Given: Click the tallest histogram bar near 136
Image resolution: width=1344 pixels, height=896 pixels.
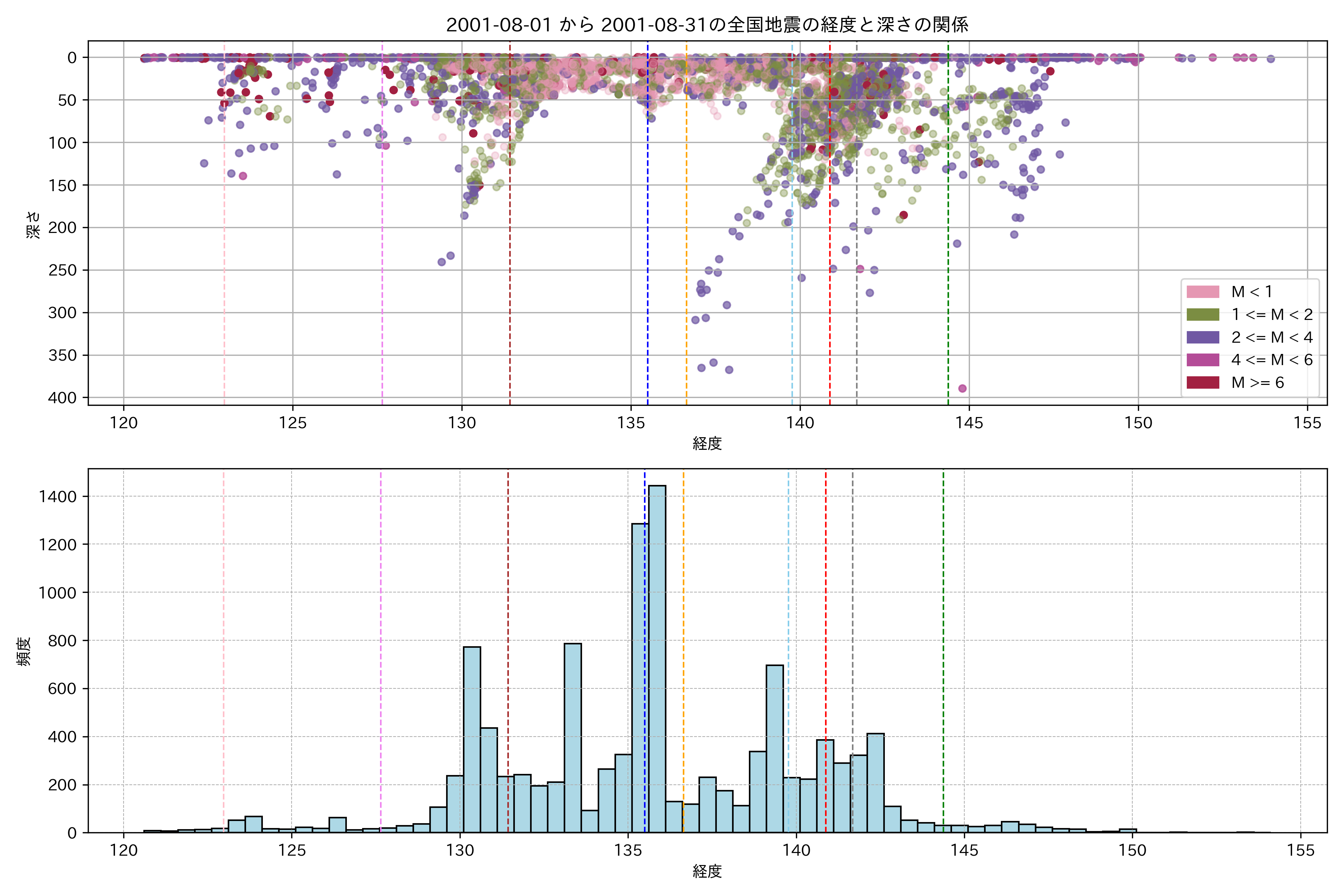Looking at the screenshot, I should 657,657.
